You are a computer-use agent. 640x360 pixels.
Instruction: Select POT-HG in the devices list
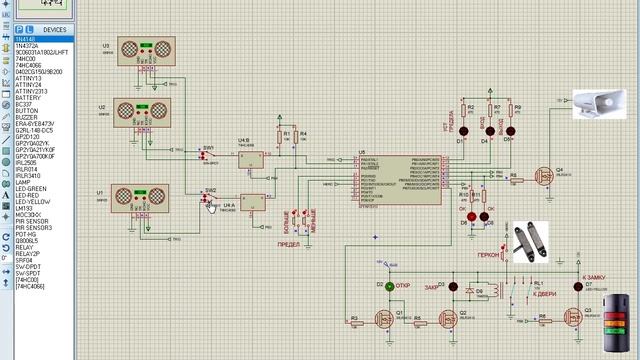tap(44, 234)
